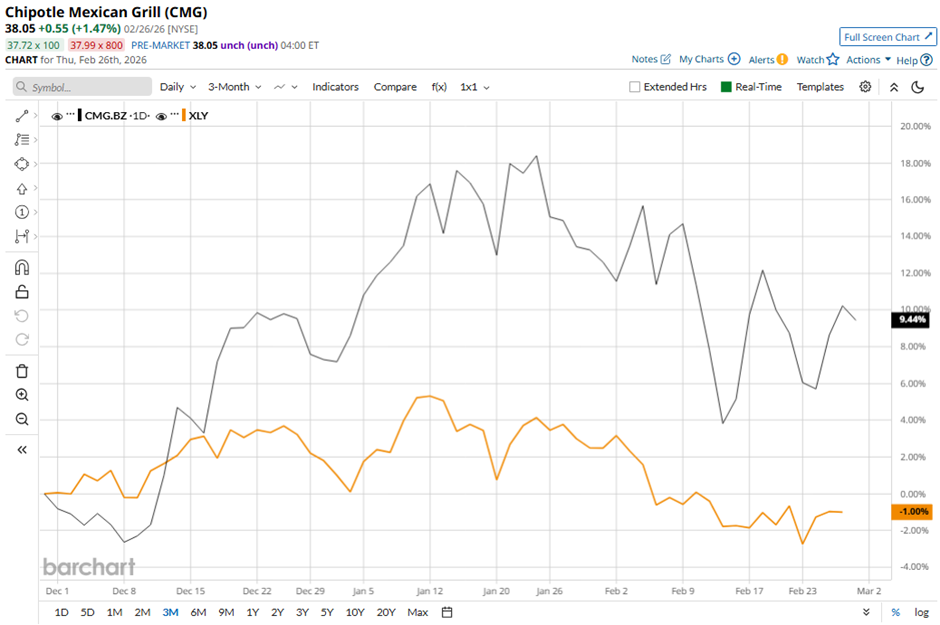Click the My Charts link
Viewport: 940px width, 625px height.
pos(701,59)
